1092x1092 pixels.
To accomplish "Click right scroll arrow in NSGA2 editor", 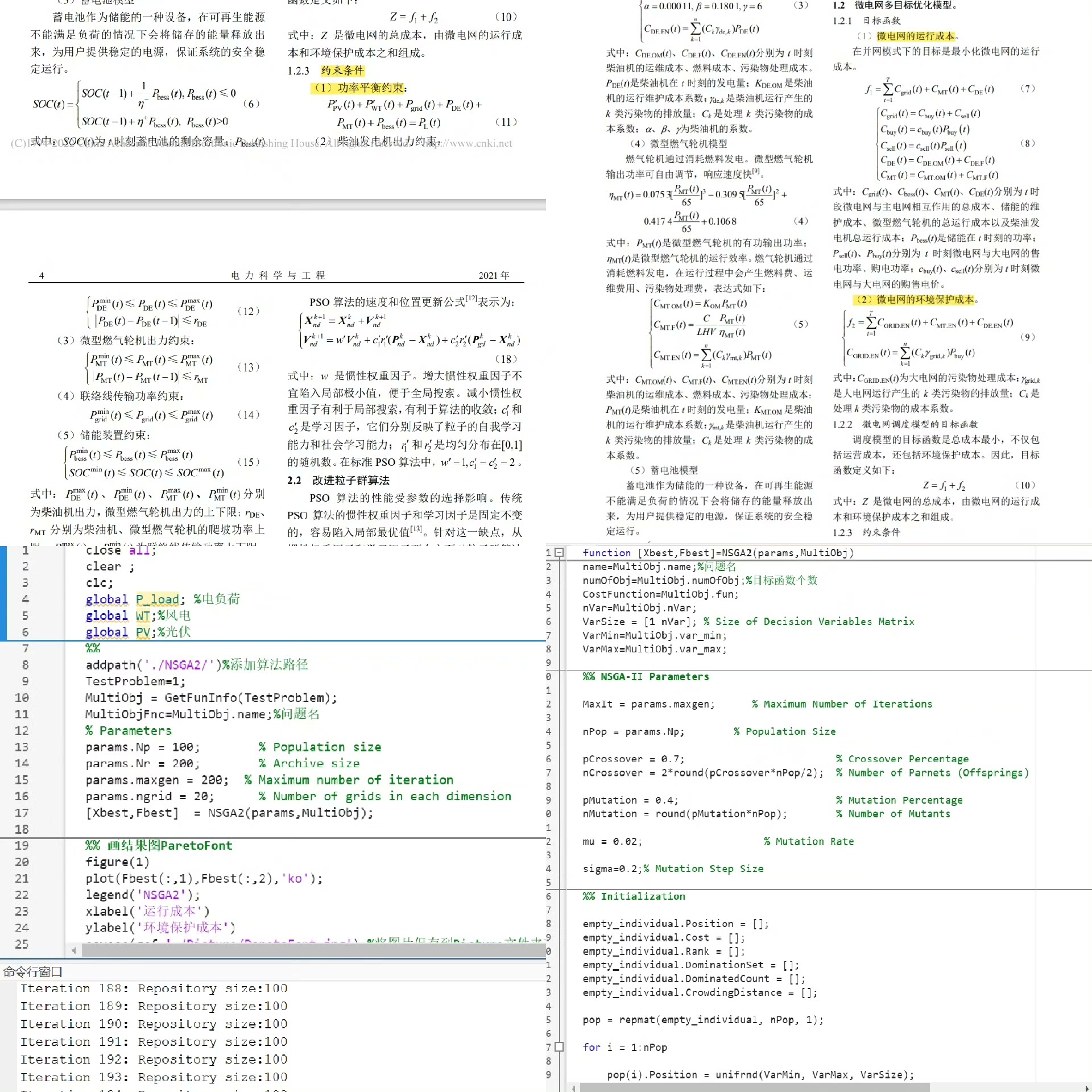I will [1087, 1087].
